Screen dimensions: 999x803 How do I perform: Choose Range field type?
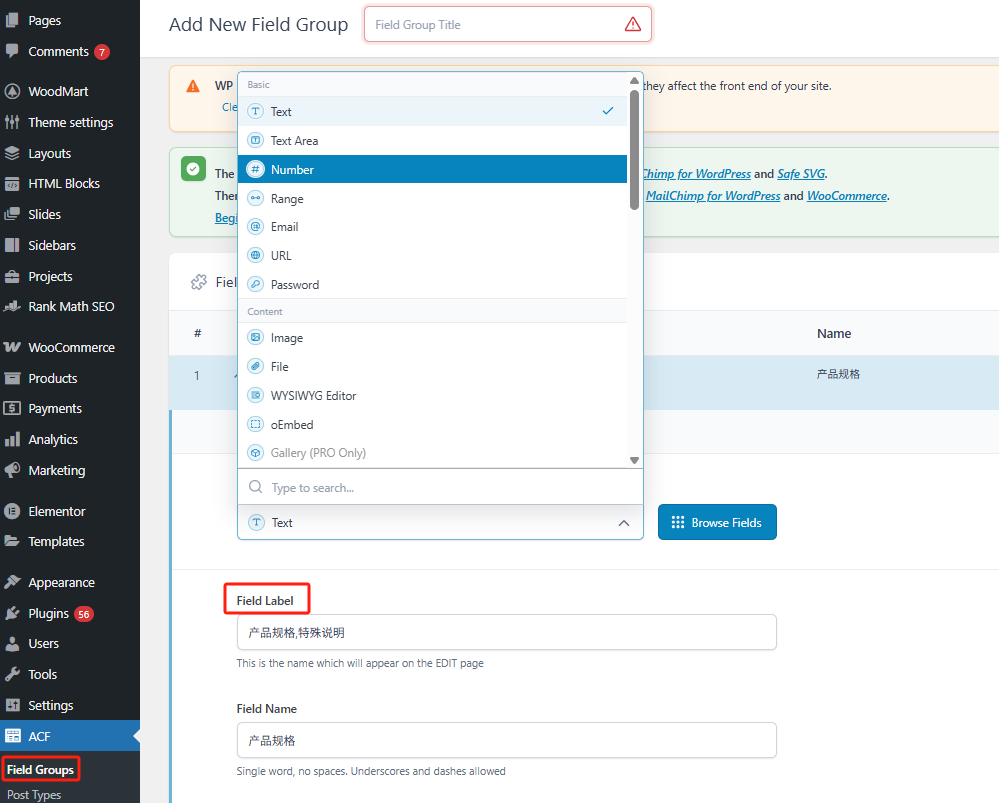[x=433, y=198]
